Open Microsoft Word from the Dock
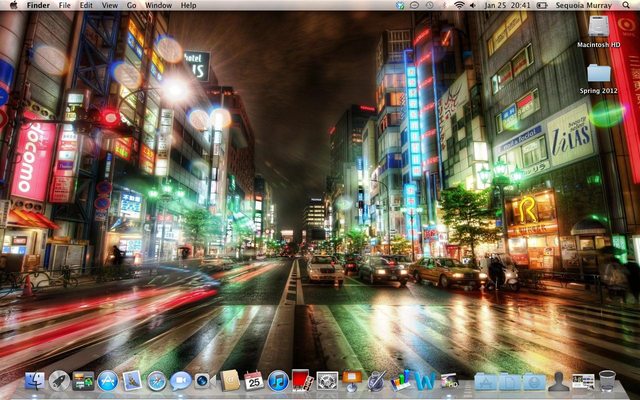 (425, 381)
